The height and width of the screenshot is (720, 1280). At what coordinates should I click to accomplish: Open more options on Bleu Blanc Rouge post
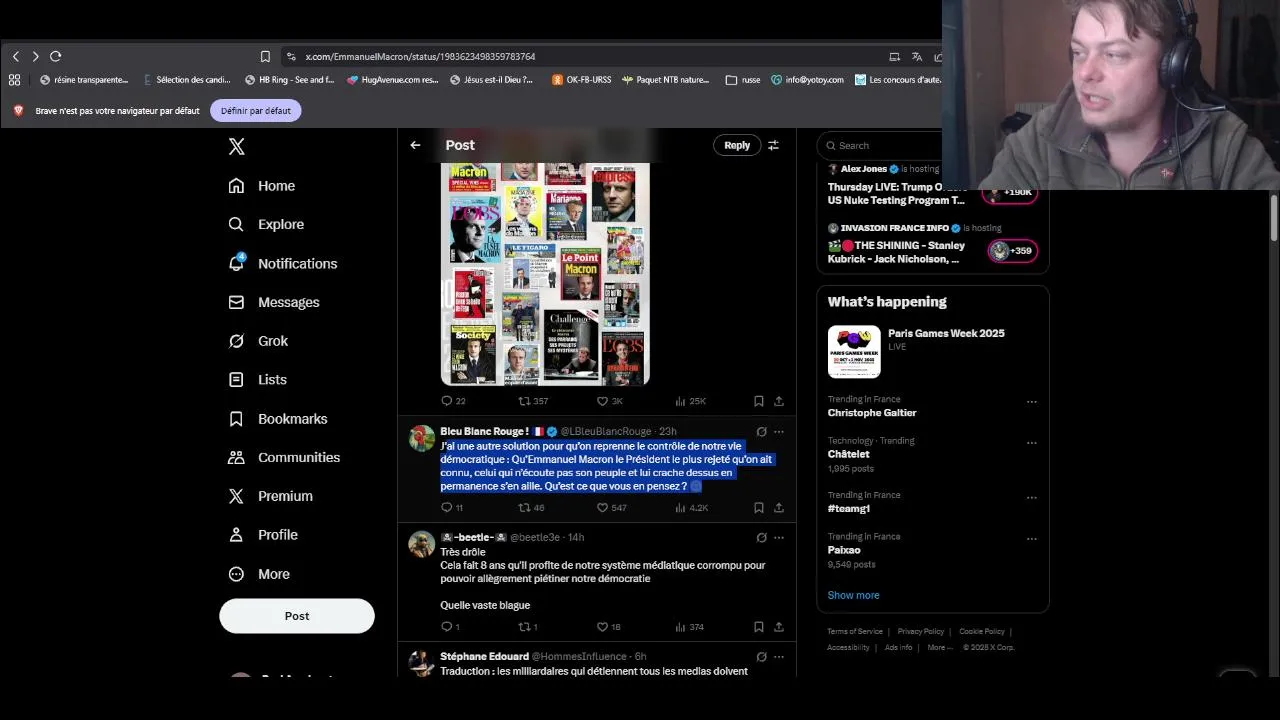pos(779,432)
